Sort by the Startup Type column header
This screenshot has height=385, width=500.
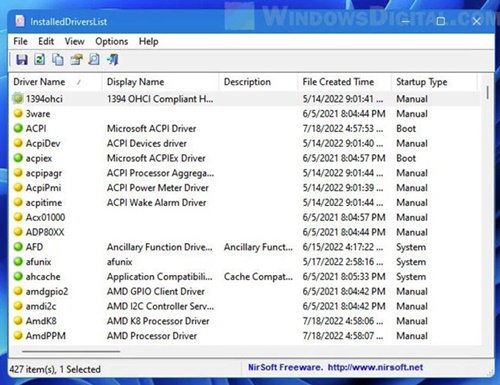[434, 82]
